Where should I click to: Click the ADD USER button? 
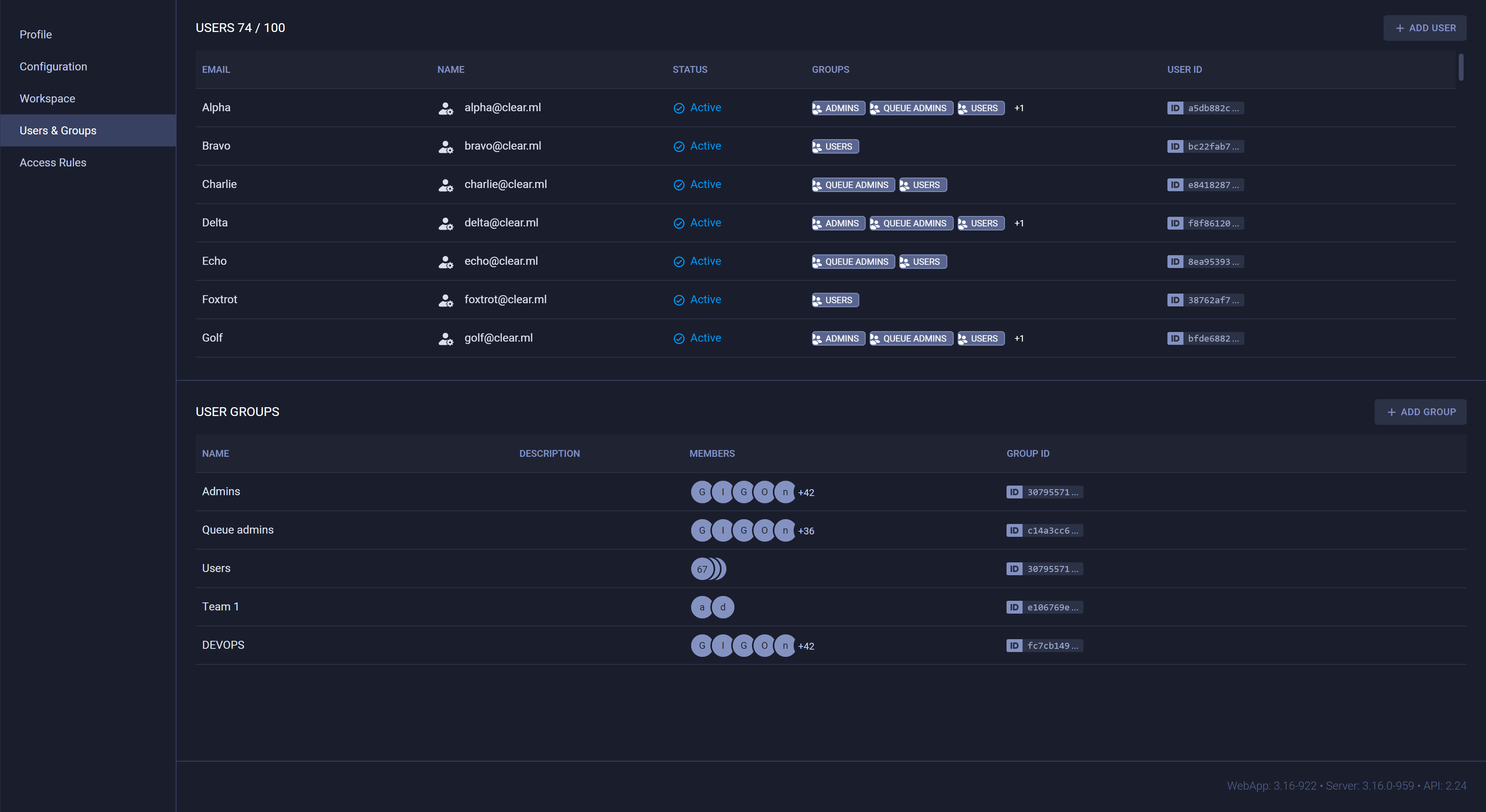pos(1424,28)
